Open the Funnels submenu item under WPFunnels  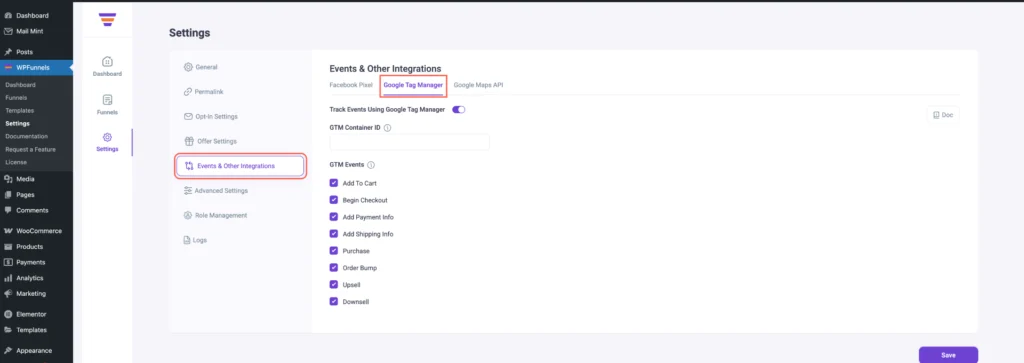pos(16,98)
